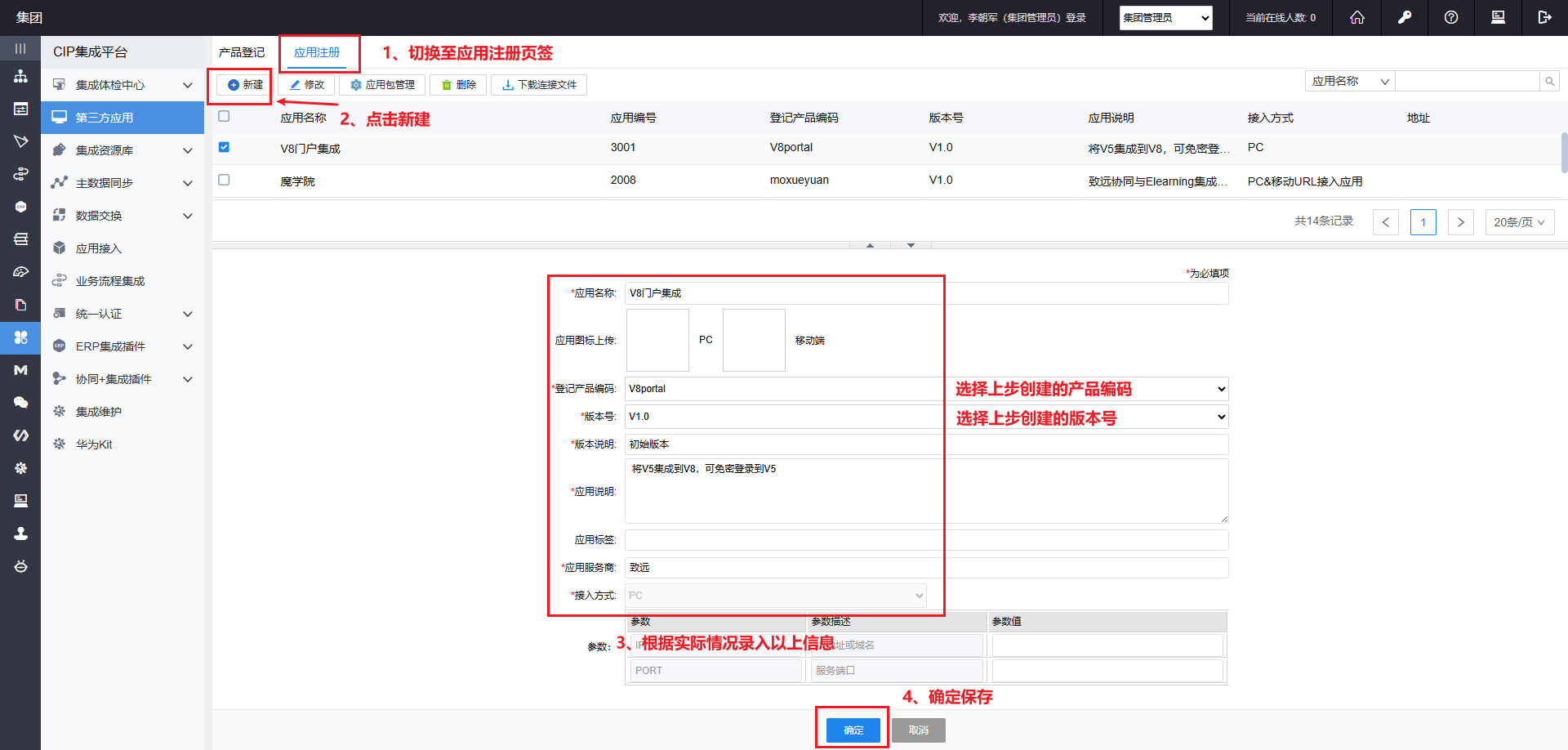
Task: Click the 确定 confirm button
Action: pyautogui.click(x=853, y=730)
